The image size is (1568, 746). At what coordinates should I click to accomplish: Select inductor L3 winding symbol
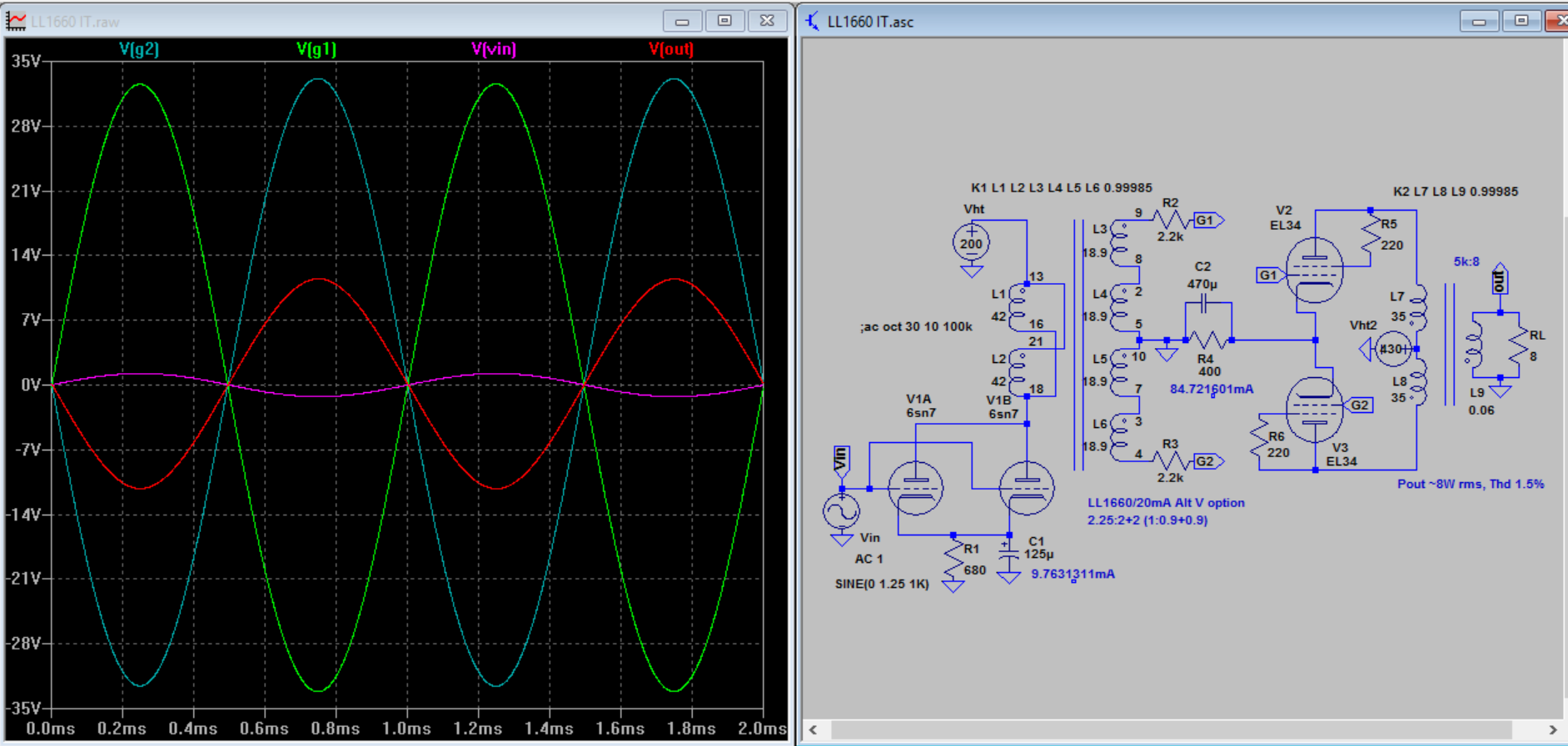pos(1119,243)
